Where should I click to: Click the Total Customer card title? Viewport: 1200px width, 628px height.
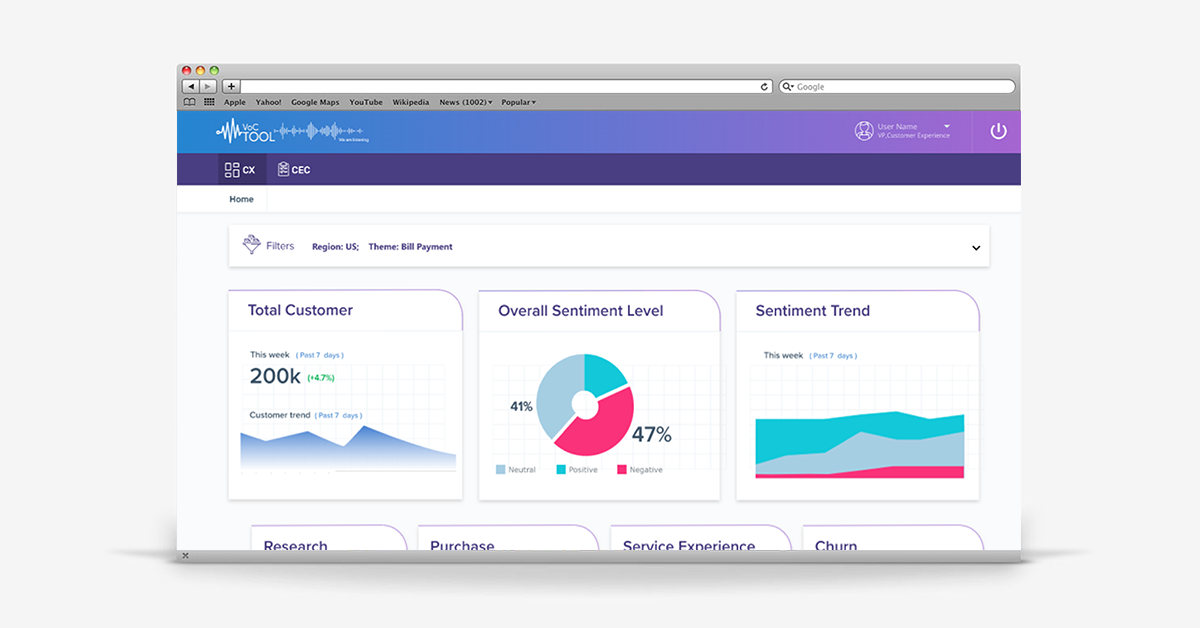(x=300, y=310)
